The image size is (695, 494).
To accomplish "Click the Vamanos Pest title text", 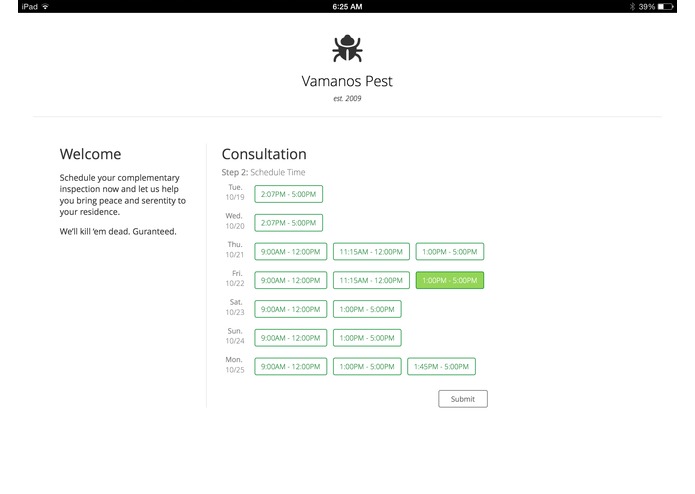I will pyautogui.click(x=347, y=81).
